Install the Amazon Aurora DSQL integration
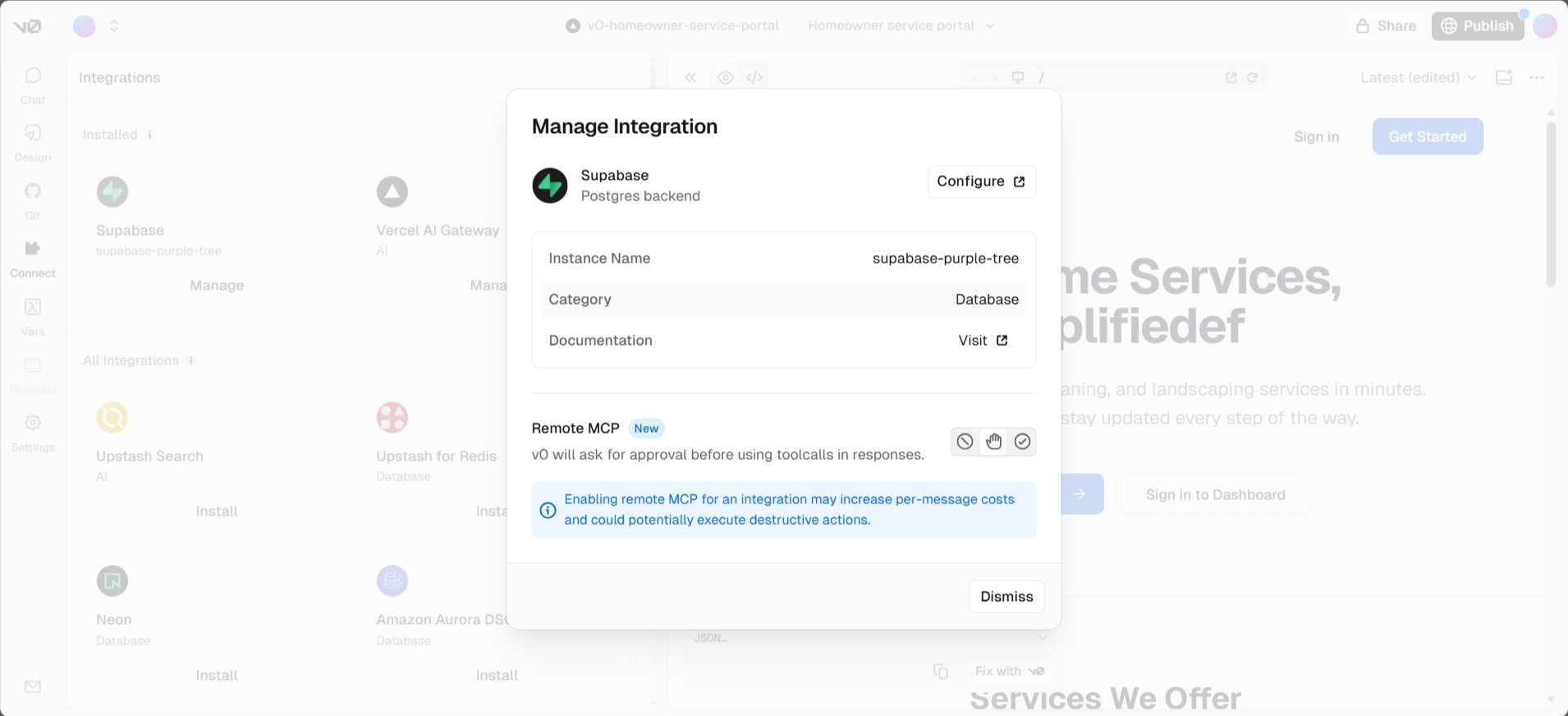Screen dimensions: 1568x716 [497, 675]
